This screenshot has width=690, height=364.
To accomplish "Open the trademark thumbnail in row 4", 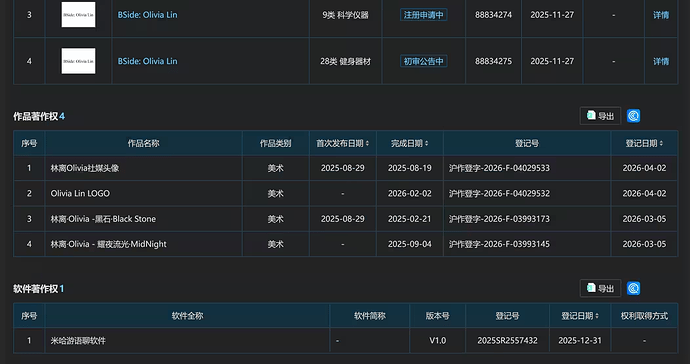I will pos(78,61).
